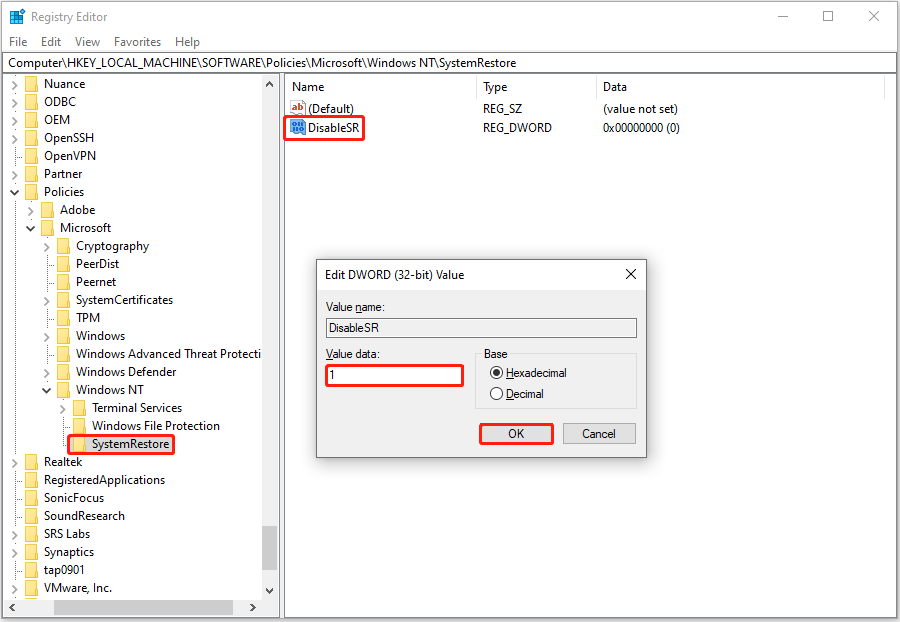Click the Terminal Services folder icon
The height and width of the screenshot is (622, 900).
(x=80, y=408)
